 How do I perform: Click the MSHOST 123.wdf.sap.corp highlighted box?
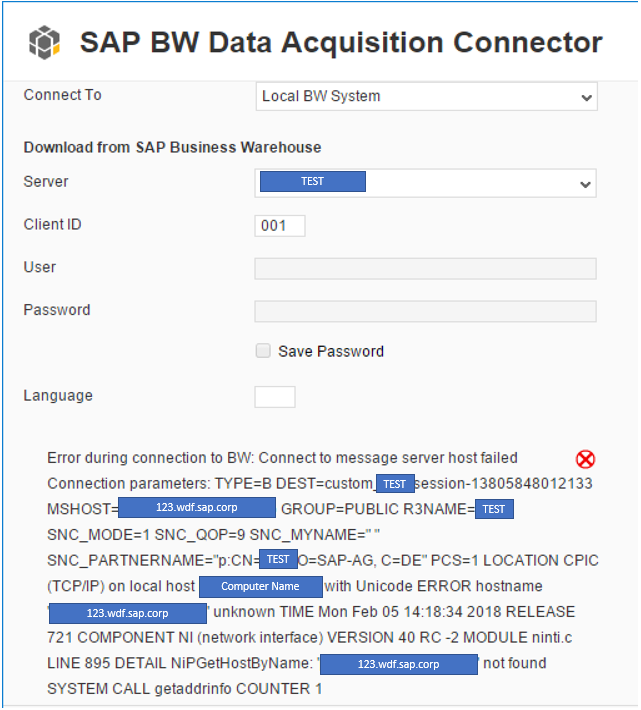[x=196, y=507]
